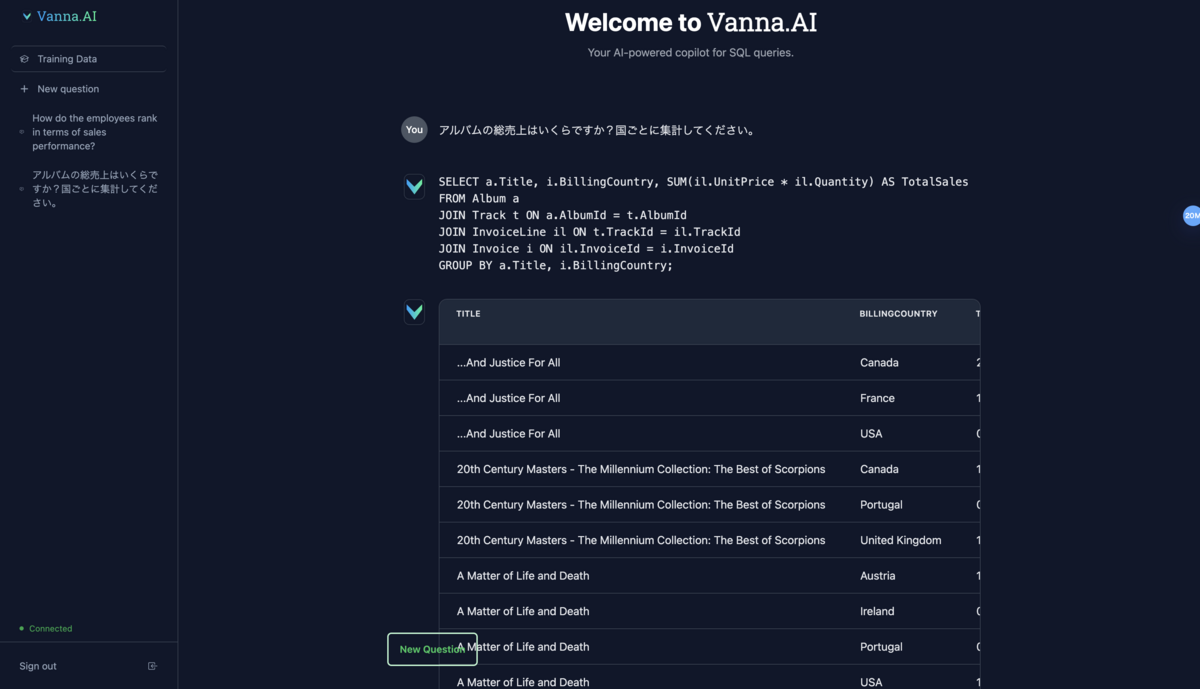The width and height of the screenshot is (1200, 689).
Task: Click the floating New Question button
Action: pos(432,649)
